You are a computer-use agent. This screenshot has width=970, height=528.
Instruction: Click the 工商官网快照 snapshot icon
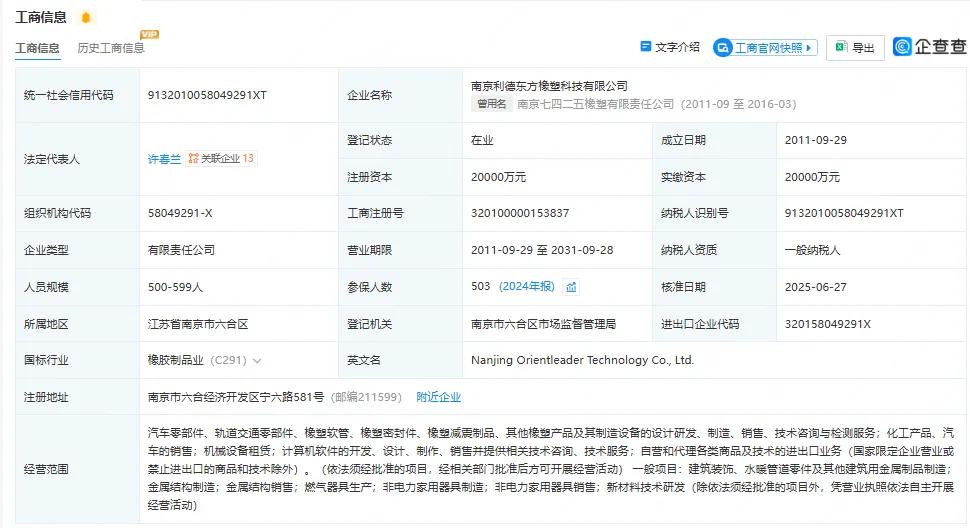[x=722, y=48]
